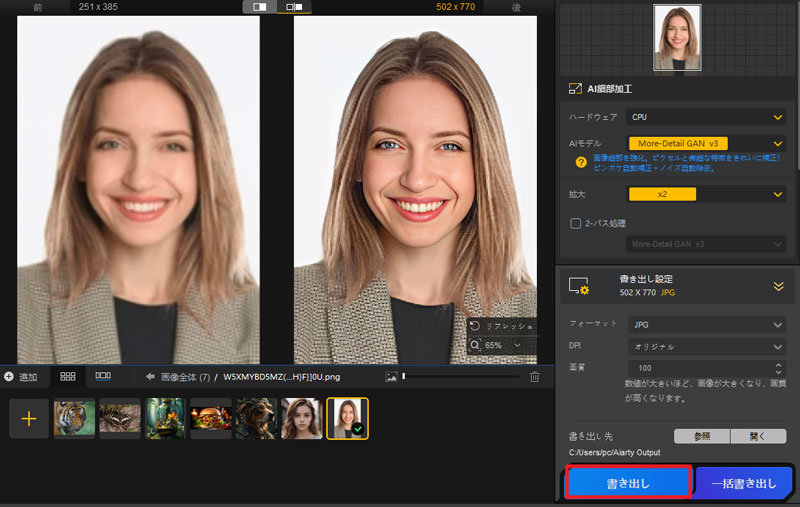This screenshot has height=507, width=800.
Task: Enable the 2-パス処理 checkbox
Action: pos(575,223)
